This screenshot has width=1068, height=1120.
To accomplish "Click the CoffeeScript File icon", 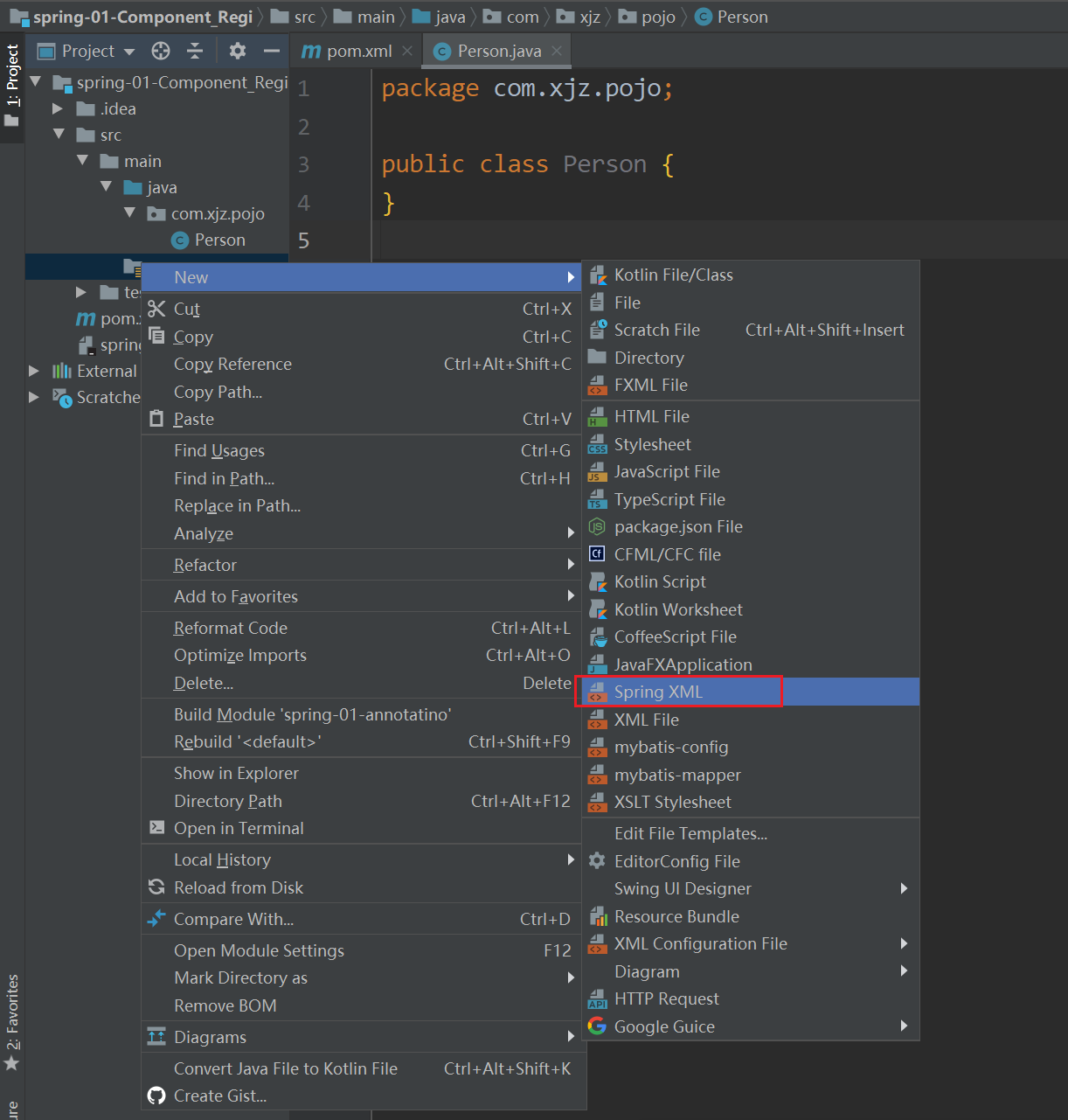I will [598, 637].
